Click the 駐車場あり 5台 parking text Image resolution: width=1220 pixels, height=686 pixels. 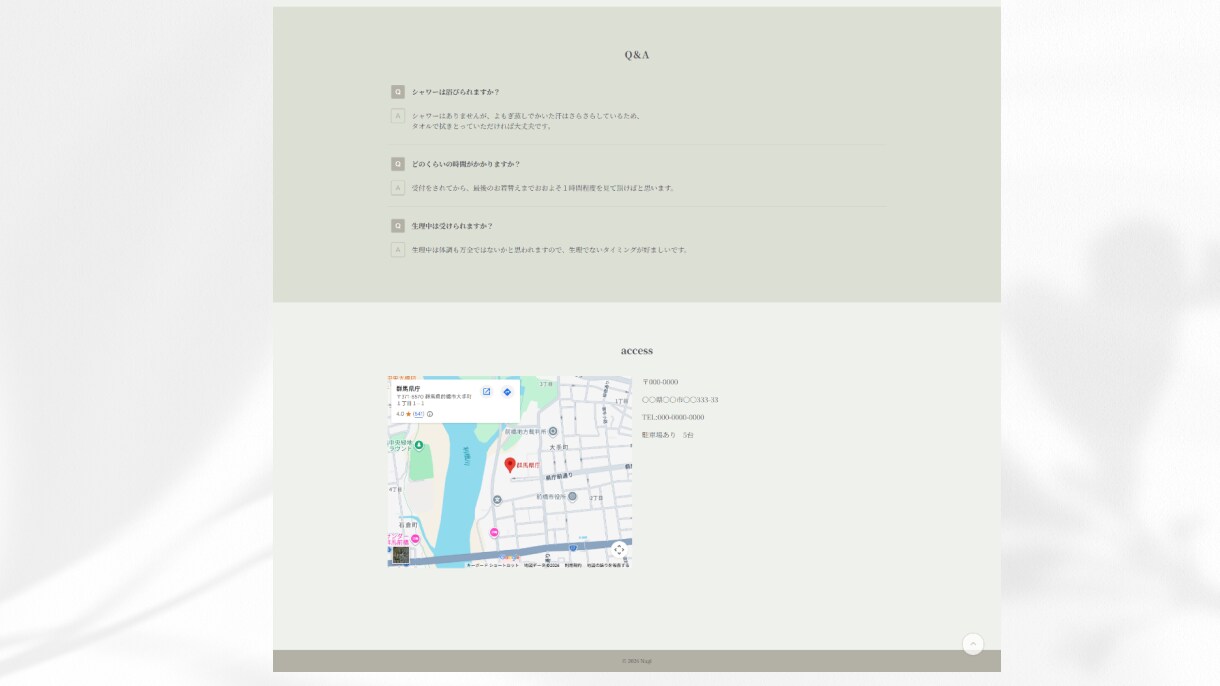click(668, 435)
